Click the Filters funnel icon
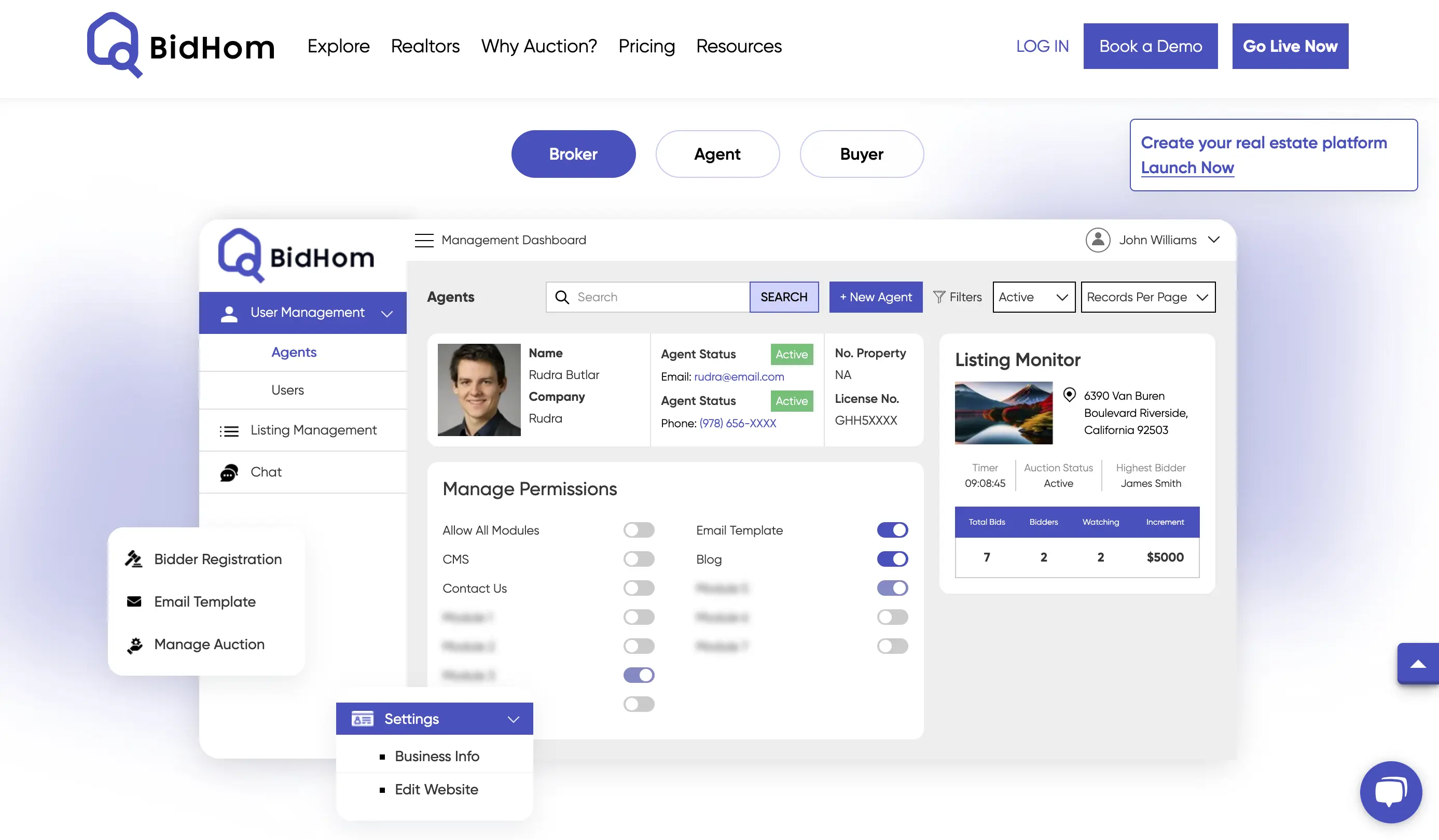The width and height of the screenshot is (1439, 840). [x=939, y=297]
